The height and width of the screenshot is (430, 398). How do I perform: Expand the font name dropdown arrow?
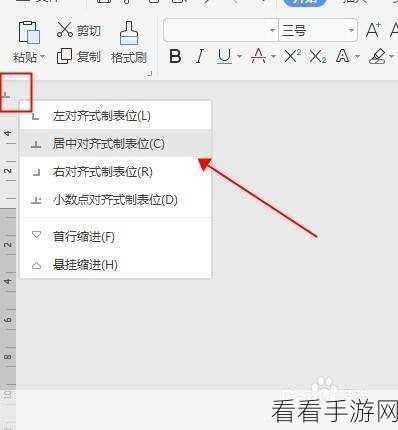(x=273, y=30)
